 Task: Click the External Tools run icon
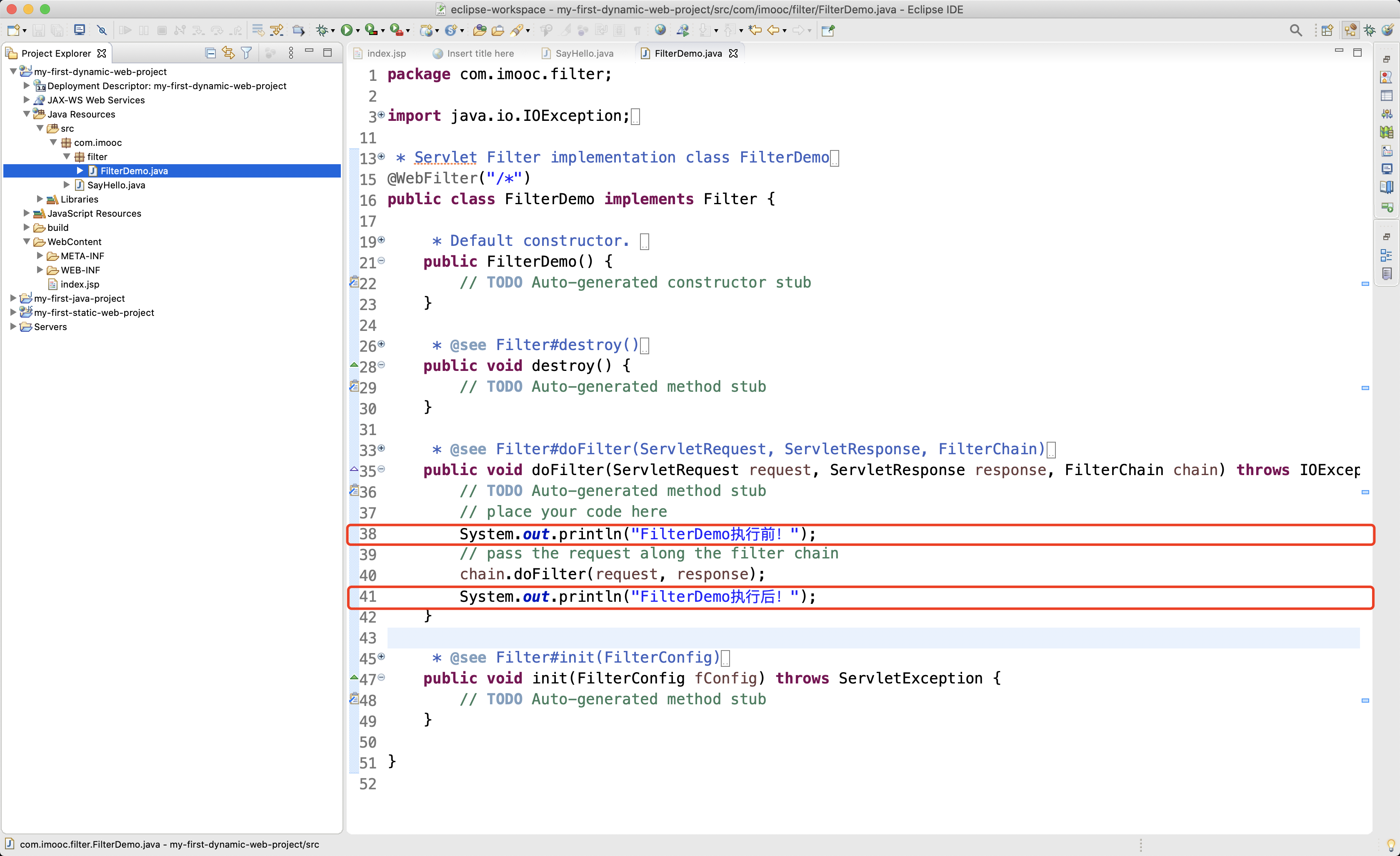[397, 30]
